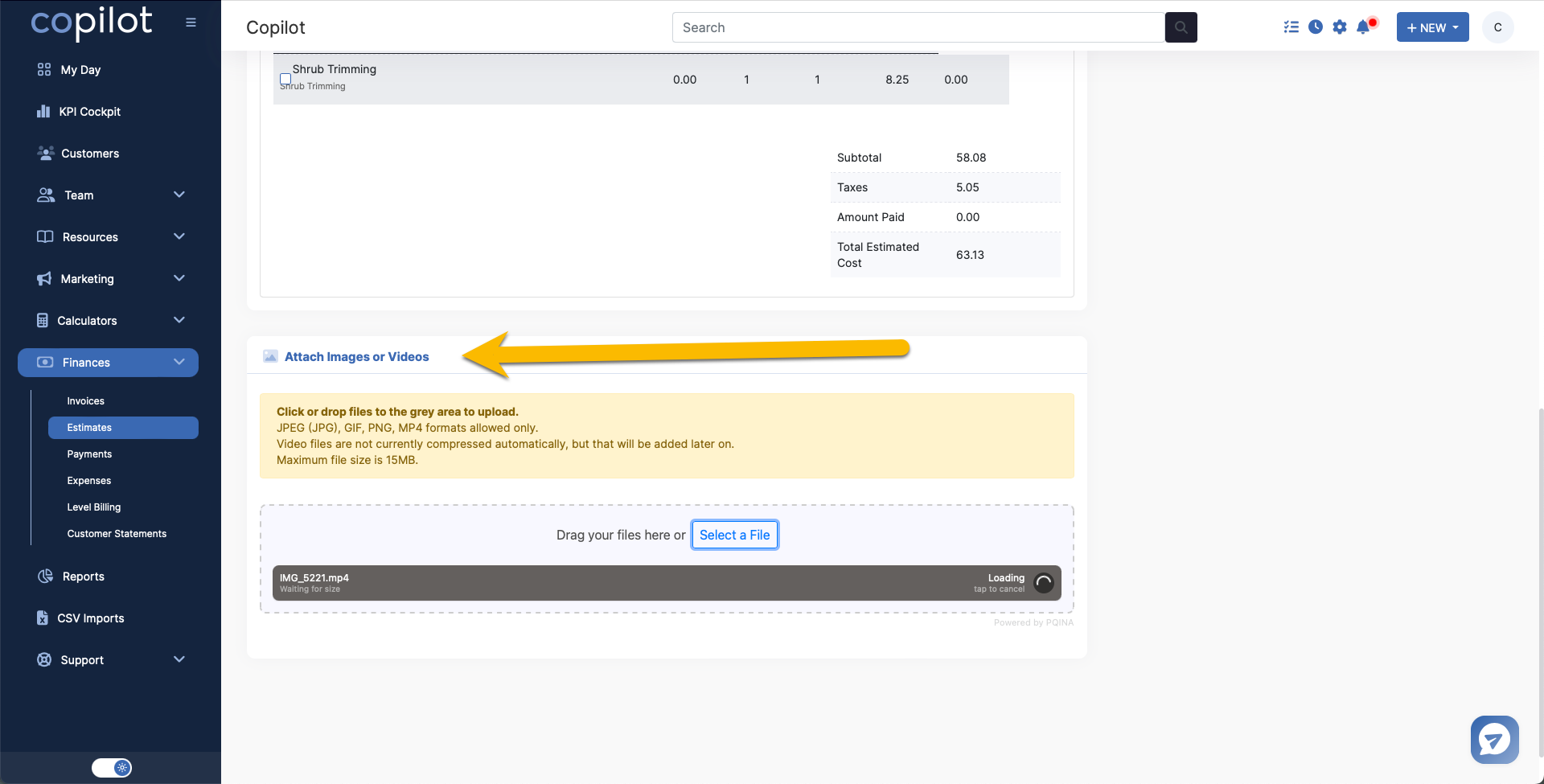Focus the Search input field
Viewport: 1544px width, 784px height.
coord(918,27)
